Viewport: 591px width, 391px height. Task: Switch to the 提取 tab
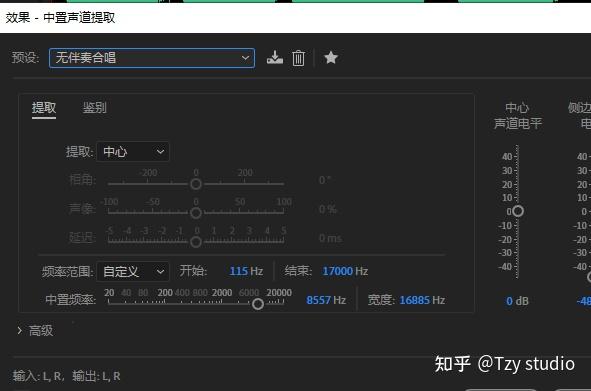pos(44,108)
